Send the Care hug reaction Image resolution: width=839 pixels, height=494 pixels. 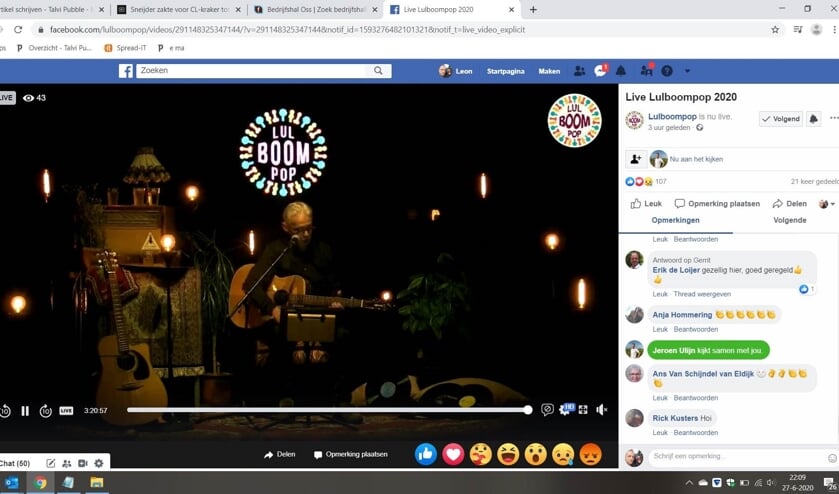[x=480, y=454]
